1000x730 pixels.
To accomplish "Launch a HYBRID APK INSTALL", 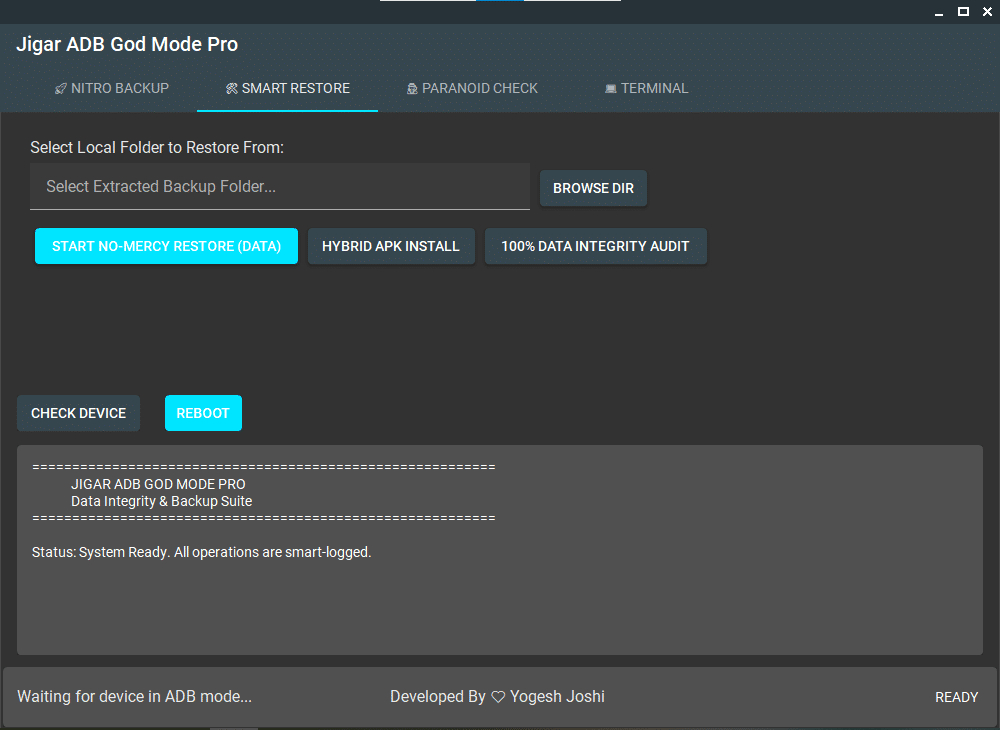I will pyautogui.click(x=391, y=246).
